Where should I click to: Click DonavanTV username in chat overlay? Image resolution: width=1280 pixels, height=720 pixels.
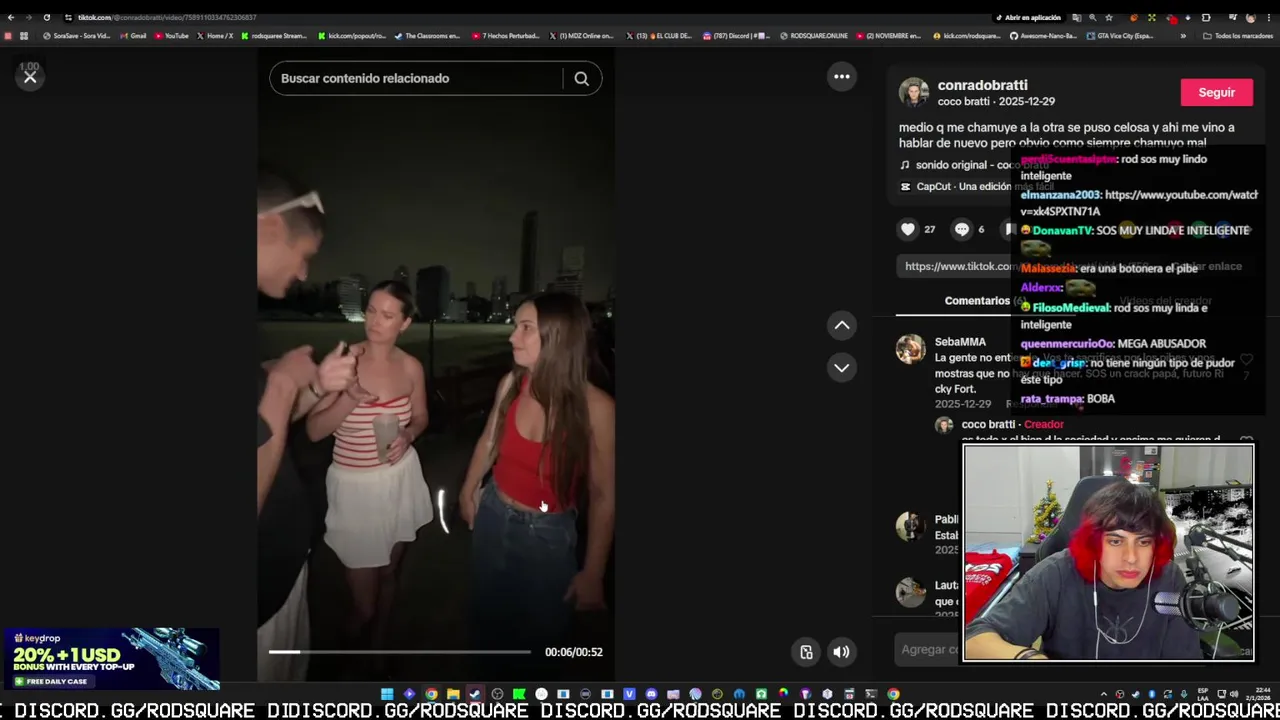[1062, 231]
